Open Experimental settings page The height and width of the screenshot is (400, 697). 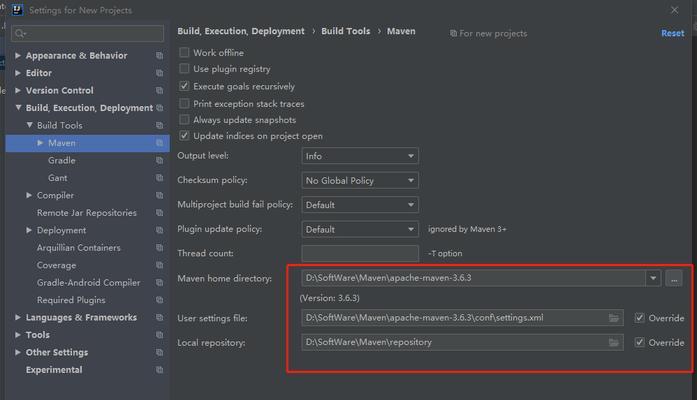pyautogui.click(x=54, y=370)
